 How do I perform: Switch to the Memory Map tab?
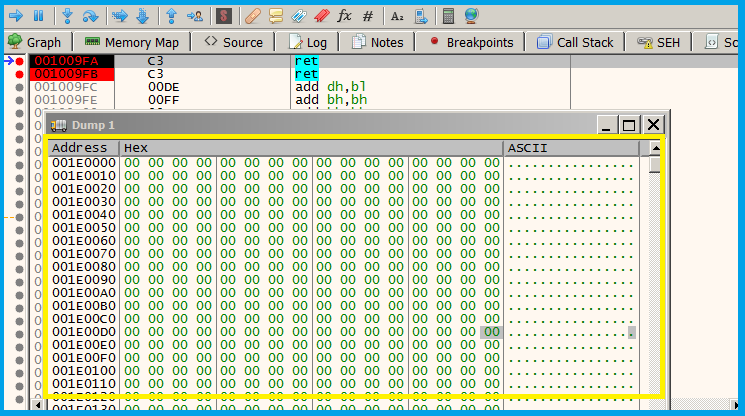point(131,42)
